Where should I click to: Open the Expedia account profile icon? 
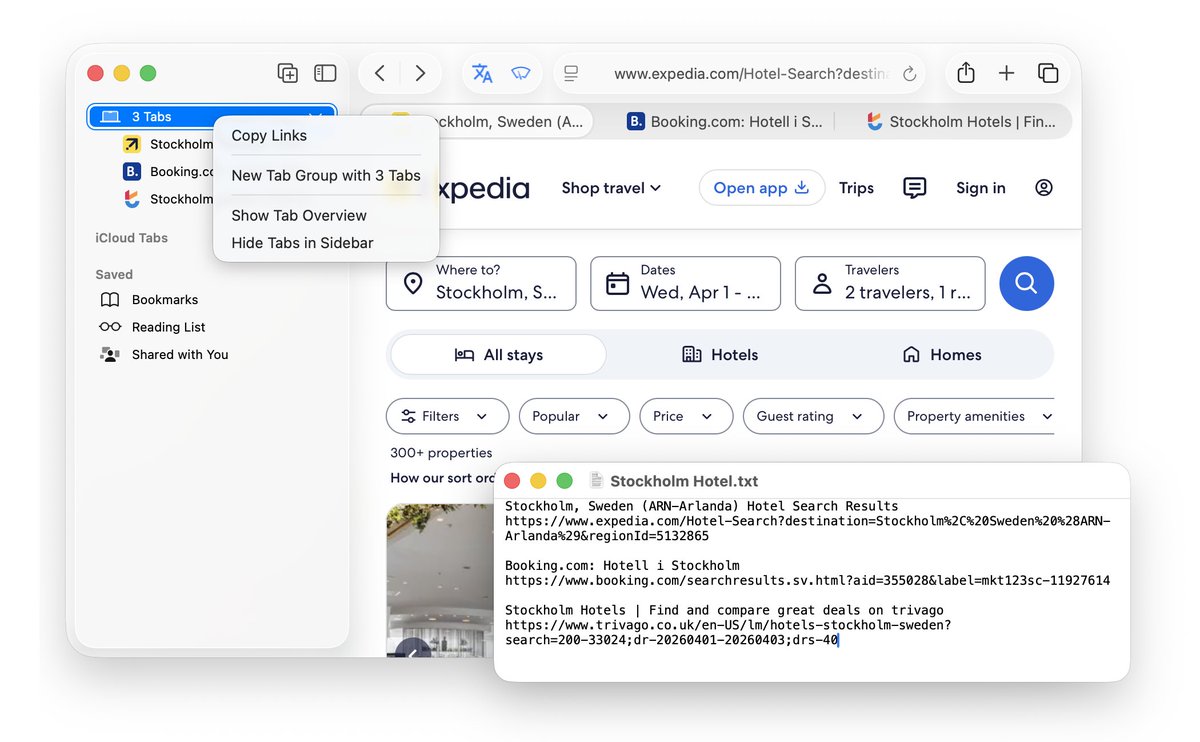(x=1044, y=187)
